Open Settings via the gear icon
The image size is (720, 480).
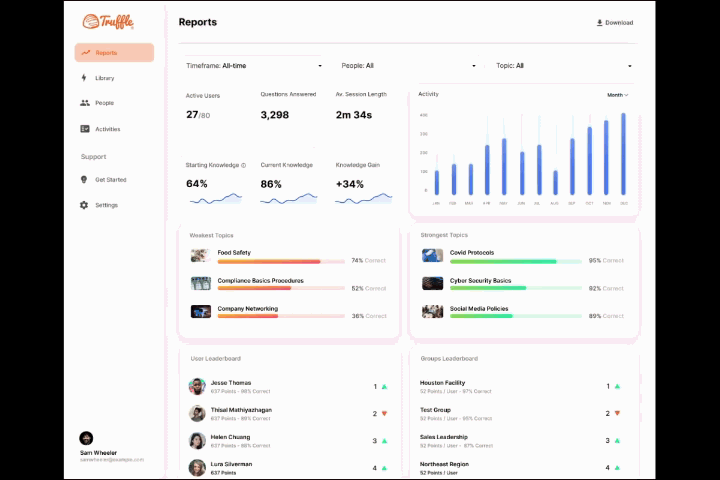pos(84,205)
